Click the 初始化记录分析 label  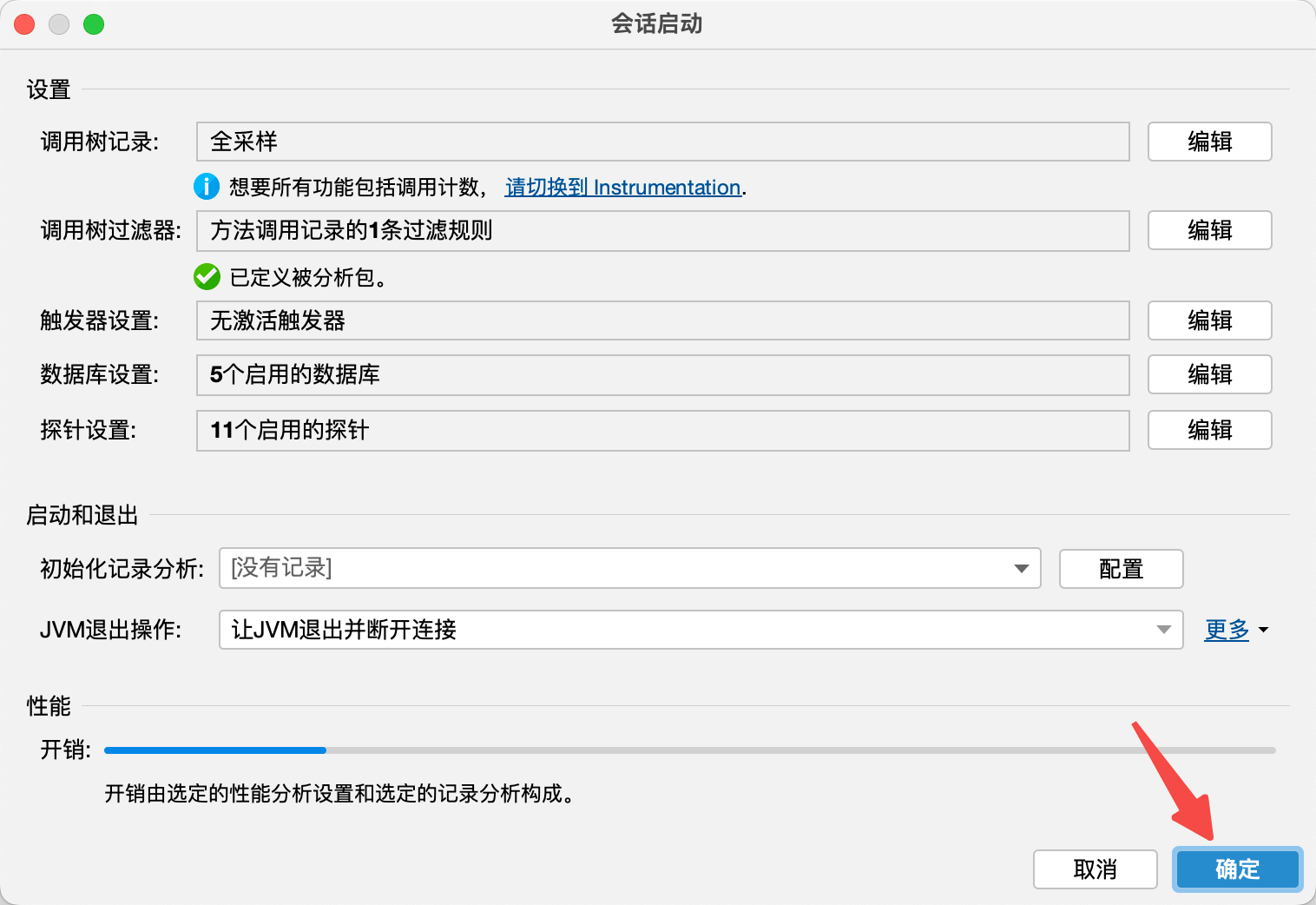[x=122, y=570]
